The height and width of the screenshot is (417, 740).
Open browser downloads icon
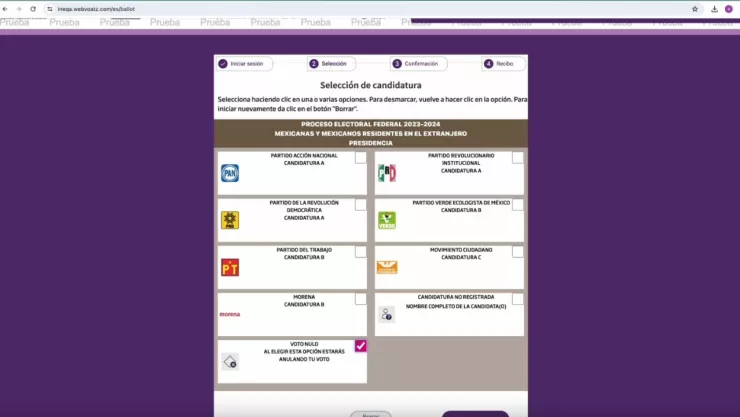pos(715,9)
